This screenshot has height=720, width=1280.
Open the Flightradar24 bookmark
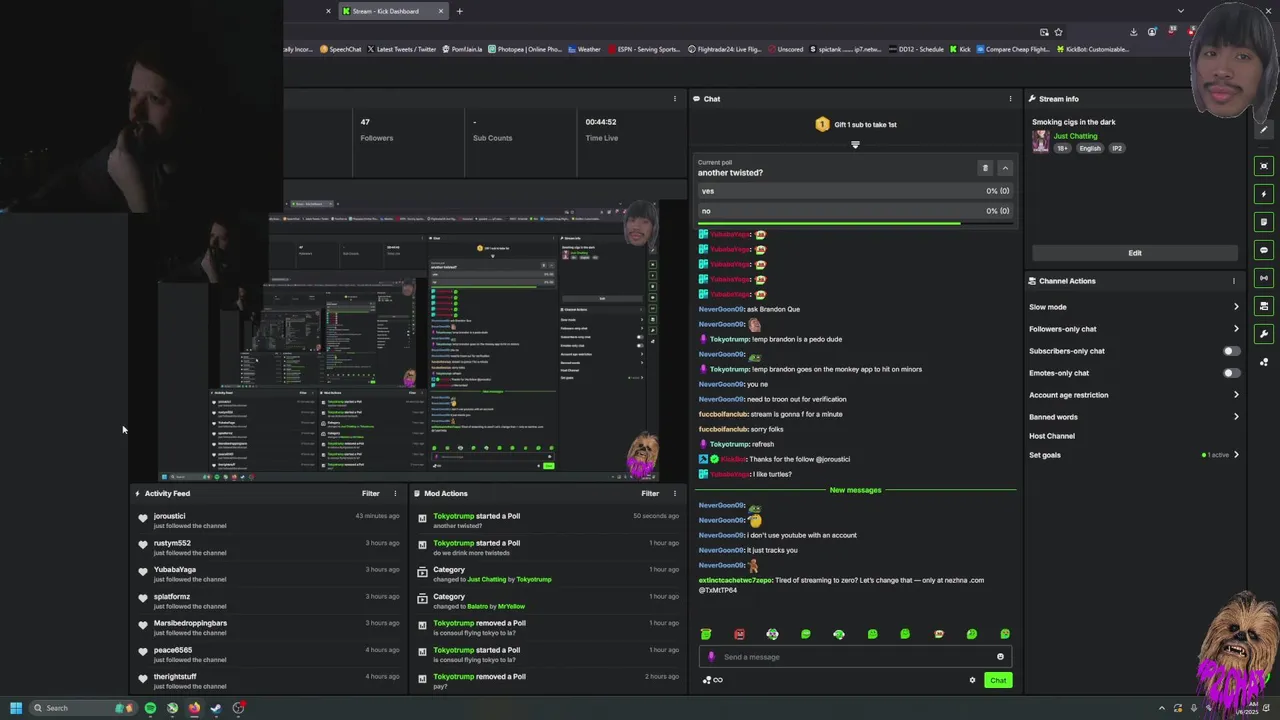click(723, 49)
